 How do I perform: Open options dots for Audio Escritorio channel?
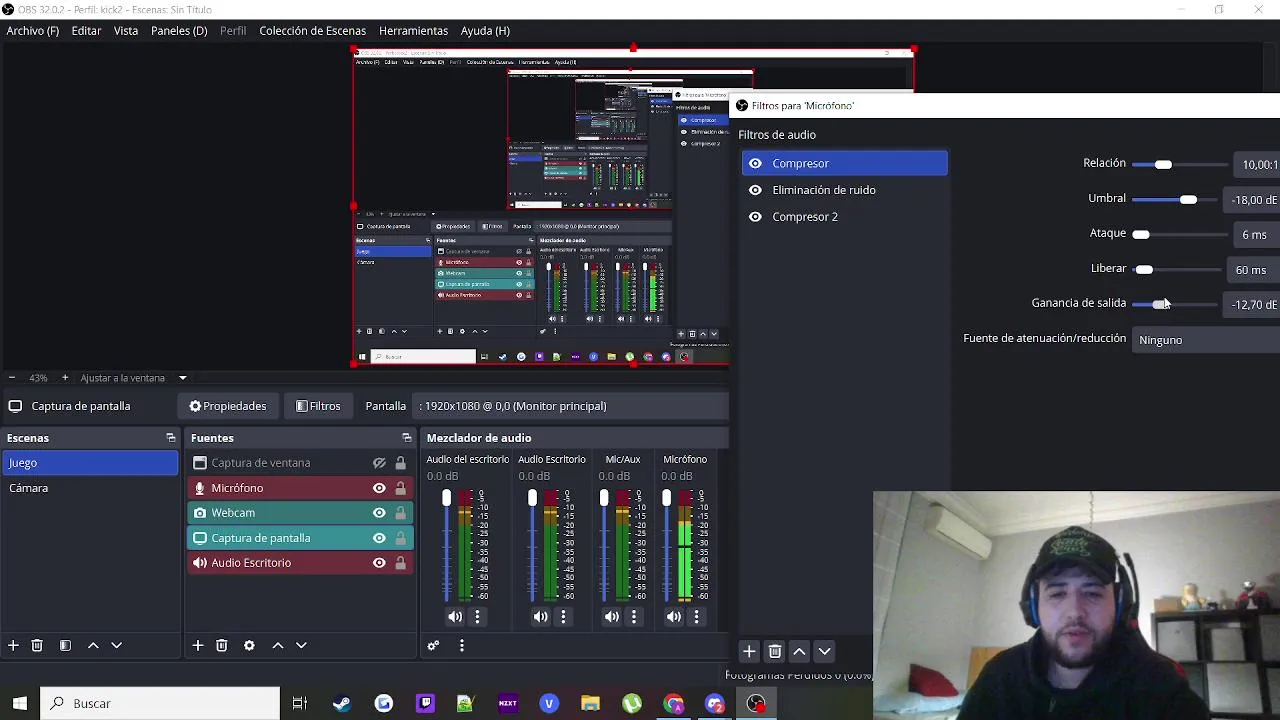(563, 617)
